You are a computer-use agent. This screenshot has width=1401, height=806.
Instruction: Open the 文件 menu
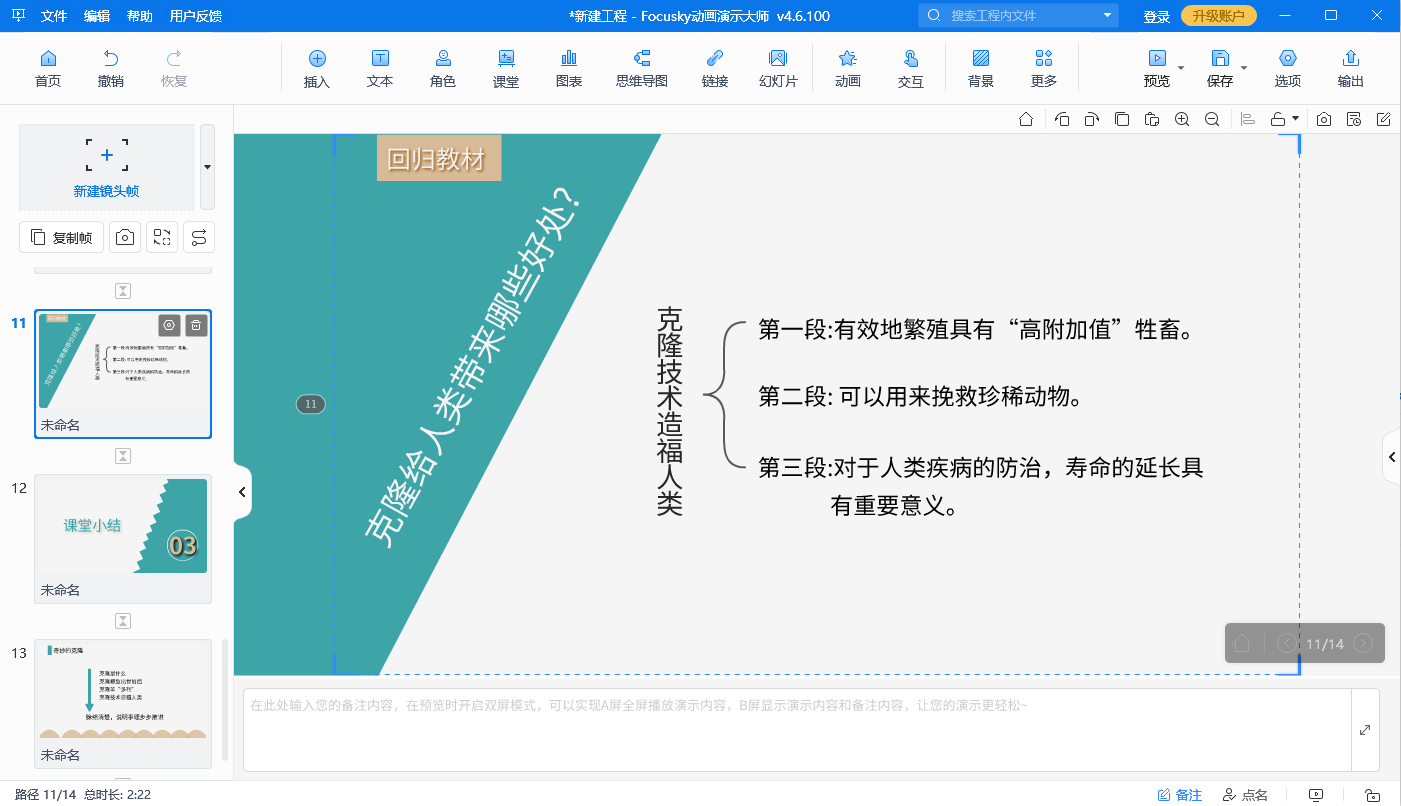click(54, 16)
